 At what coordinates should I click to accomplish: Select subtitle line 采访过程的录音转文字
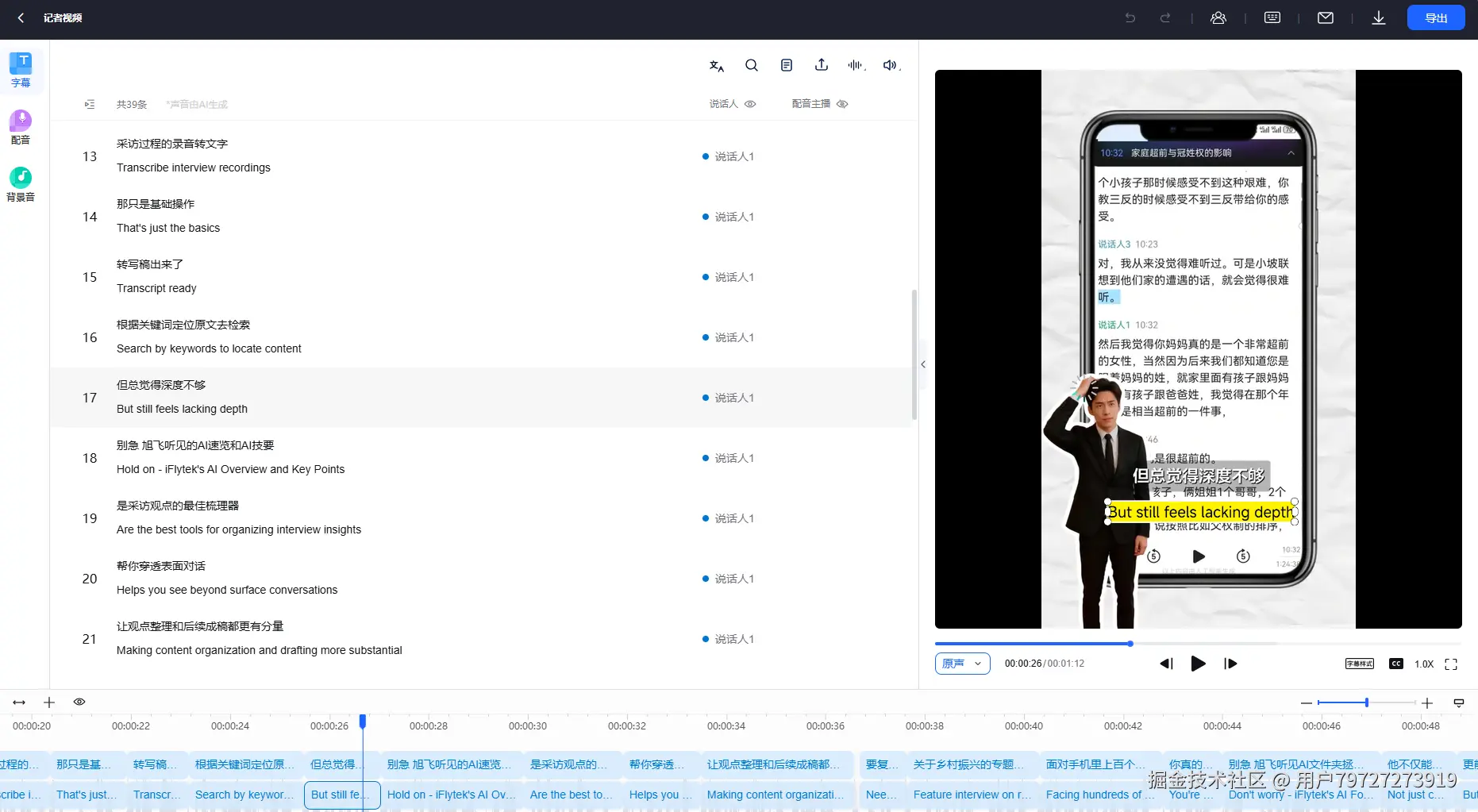(172, 144)
